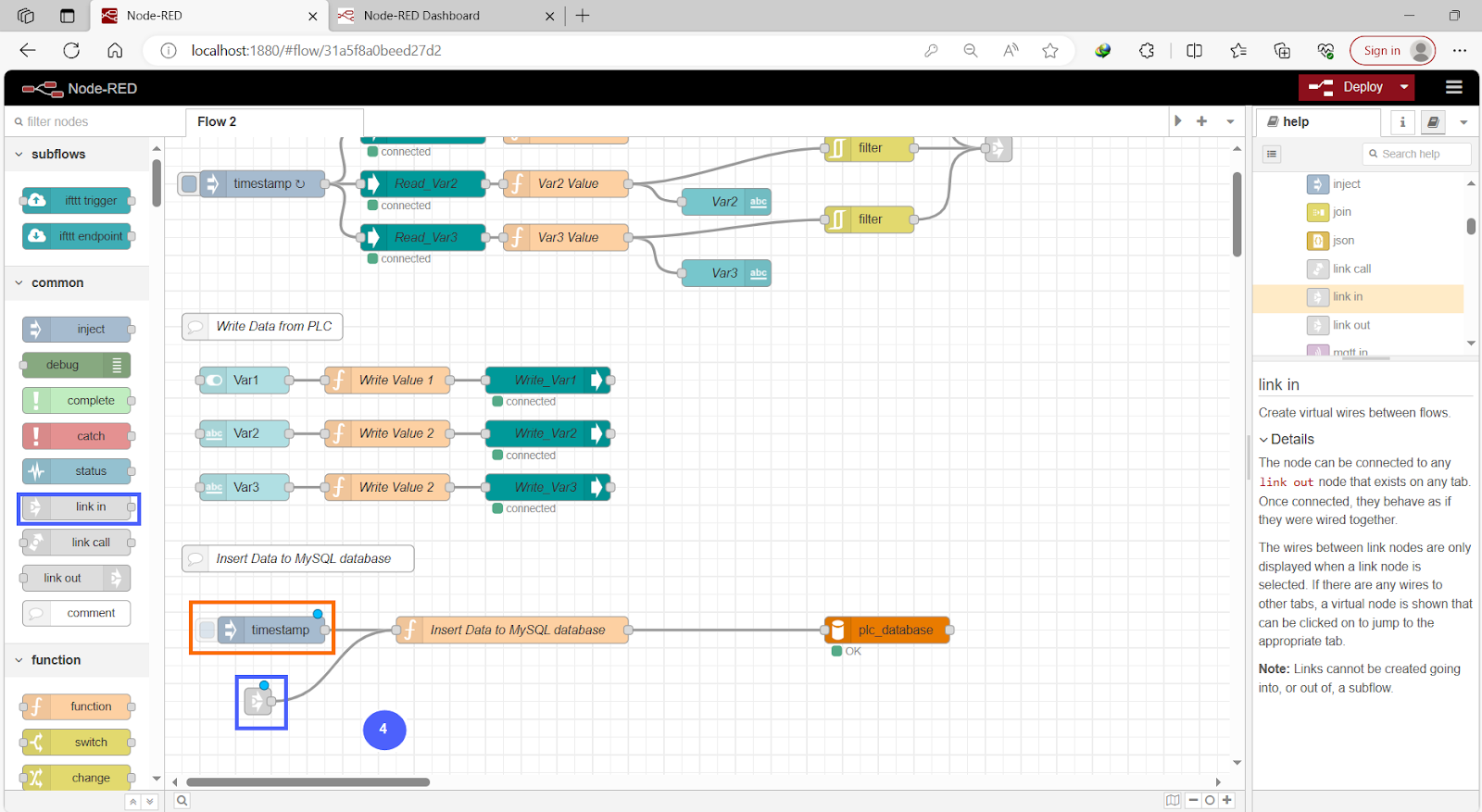This screenshot has height=812, width=1482.
Task: Open the search flows magnifier icon
Action: 182,800
